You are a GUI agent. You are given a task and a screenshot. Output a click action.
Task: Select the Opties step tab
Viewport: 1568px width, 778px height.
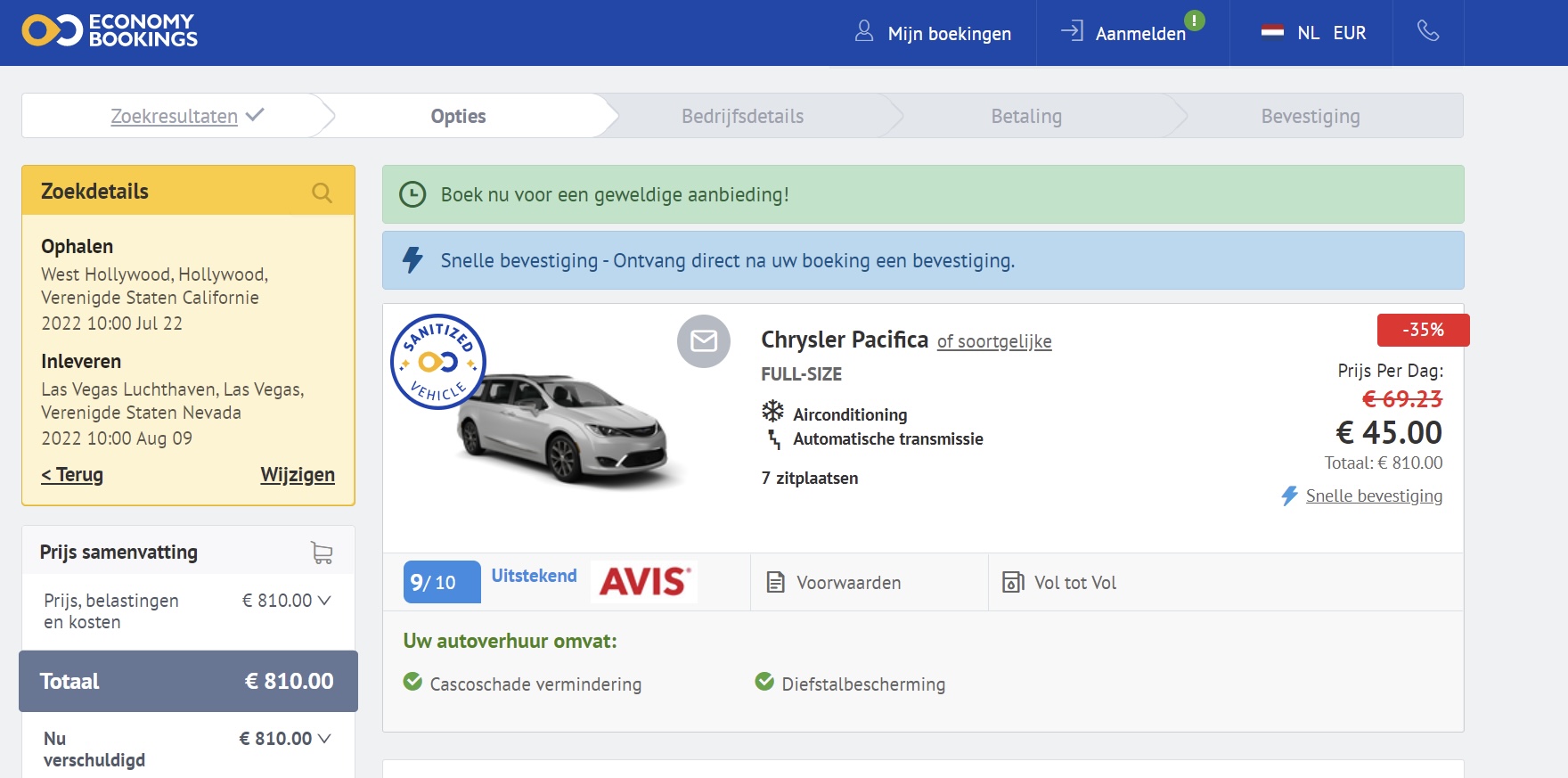[458, 117]
